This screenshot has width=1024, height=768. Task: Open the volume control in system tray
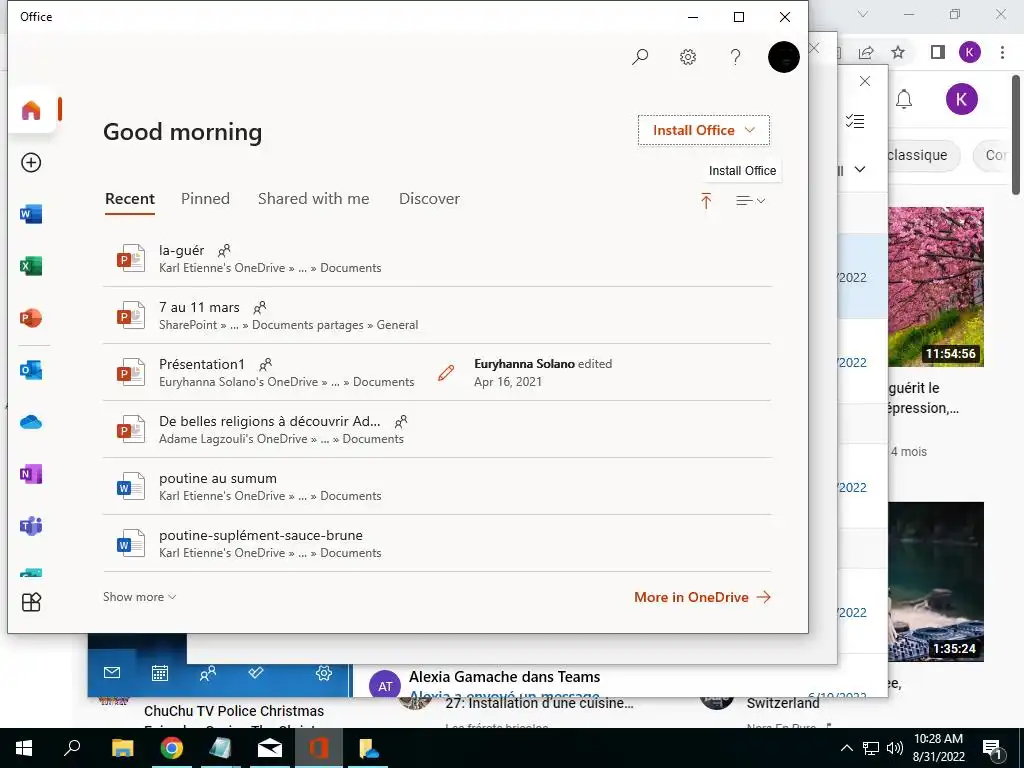(895, 748)
